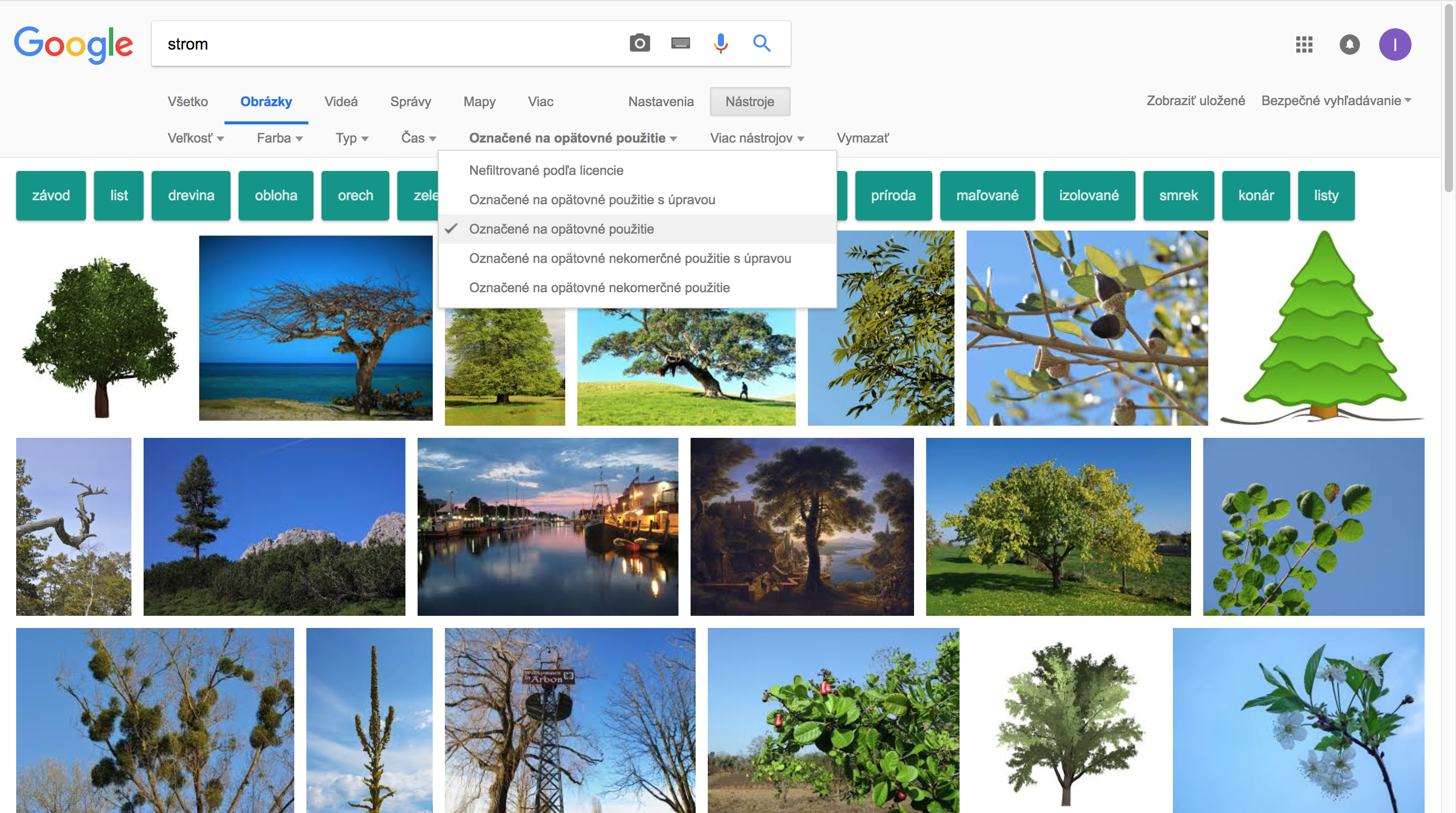This screenshot has width=1456, height=813.
Task: Click the green "príroda" suggestion chip
Action: (892, 196)
